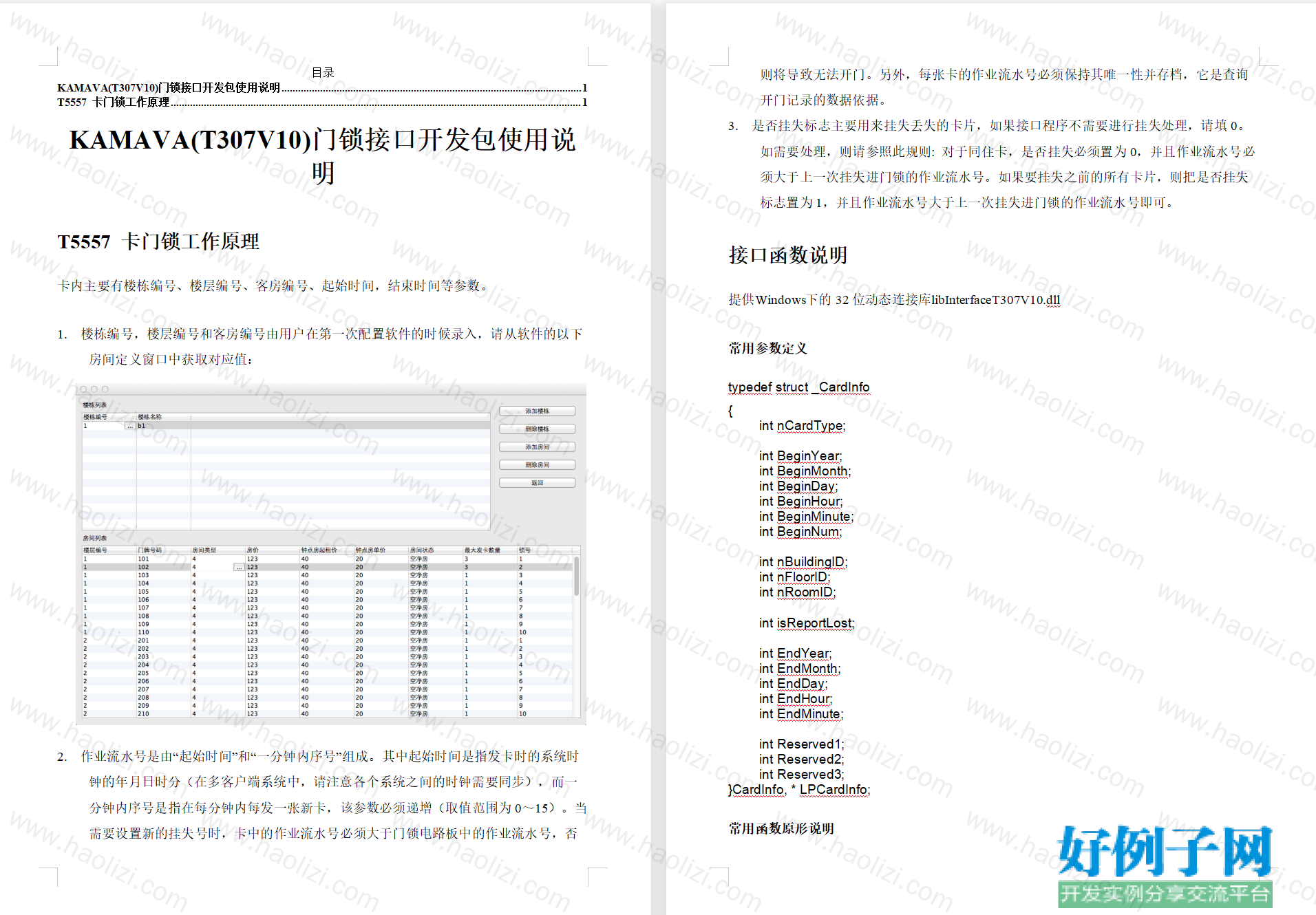Screen dimensions: 1316x915
Task: Click the int nRoomID; line
Action: click(798, 592)
